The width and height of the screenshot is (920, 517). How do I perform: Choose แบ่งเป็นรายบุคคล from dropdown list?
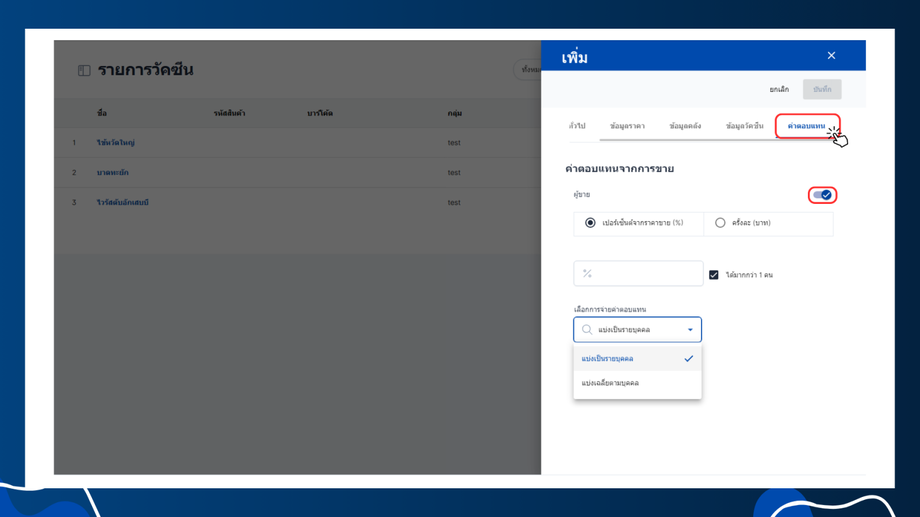tap(637, 359)
